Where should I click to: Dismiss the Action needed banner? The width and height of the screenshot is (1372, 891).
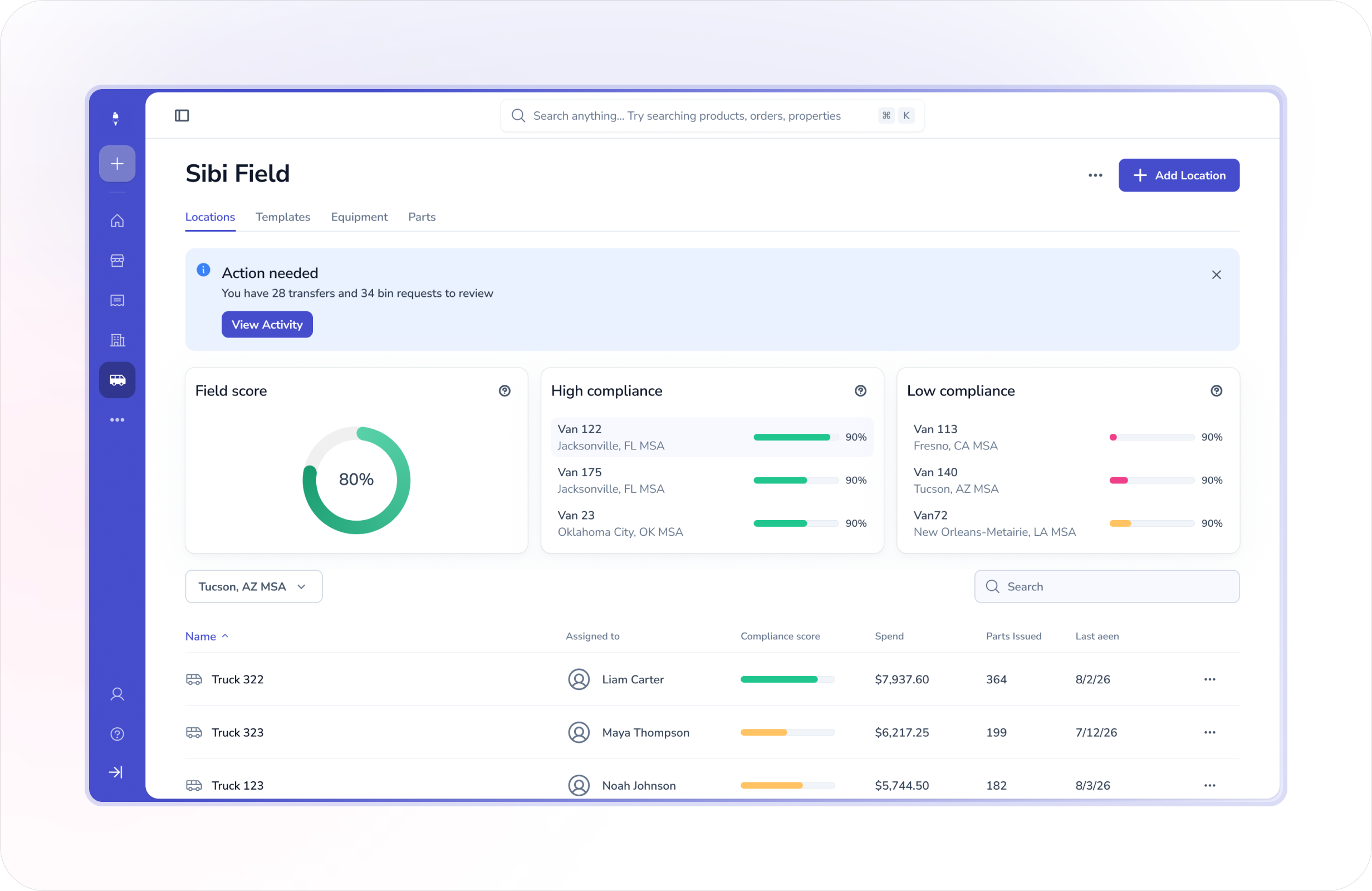1216,275
